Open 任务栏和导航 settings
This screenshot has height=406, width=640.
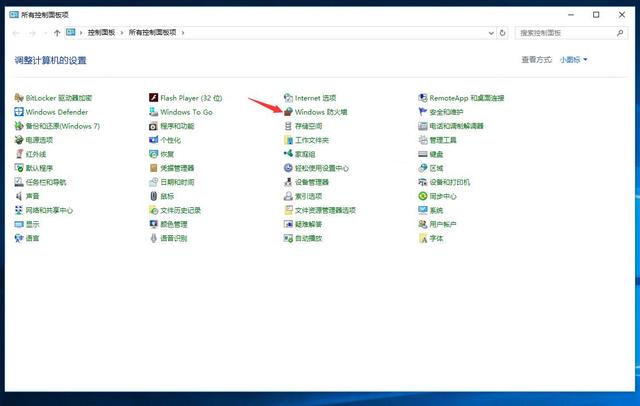40,182
